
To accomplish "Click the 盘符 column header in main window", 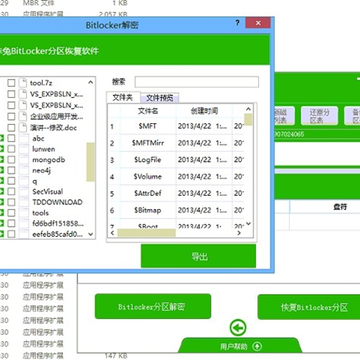I will (x=340, y=207).
